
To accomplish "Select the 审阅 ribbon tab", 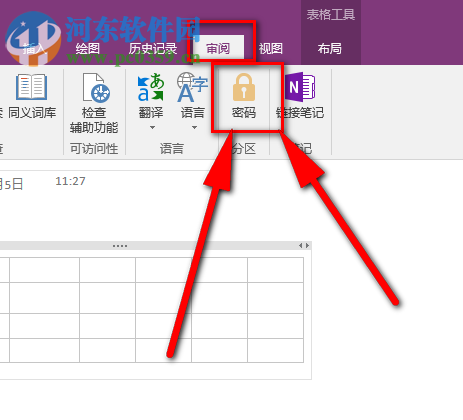I will [218, 49].
